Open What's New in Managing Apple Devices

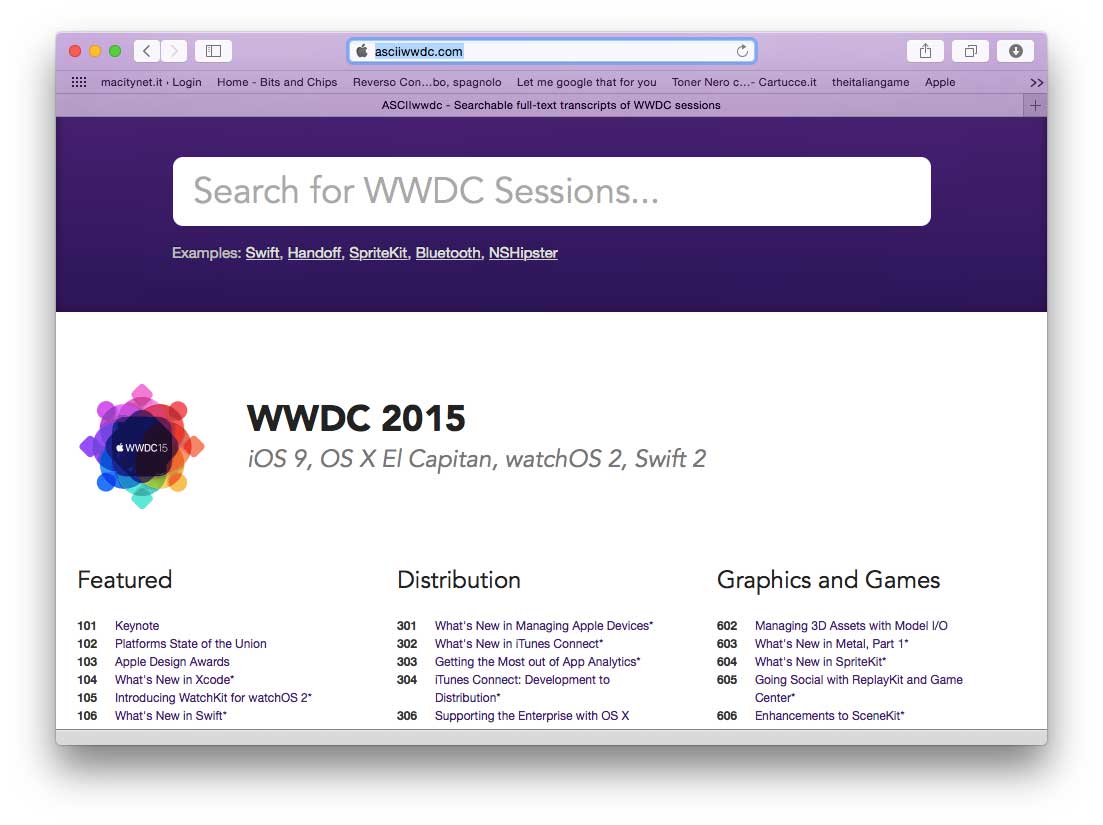(544, 625)
